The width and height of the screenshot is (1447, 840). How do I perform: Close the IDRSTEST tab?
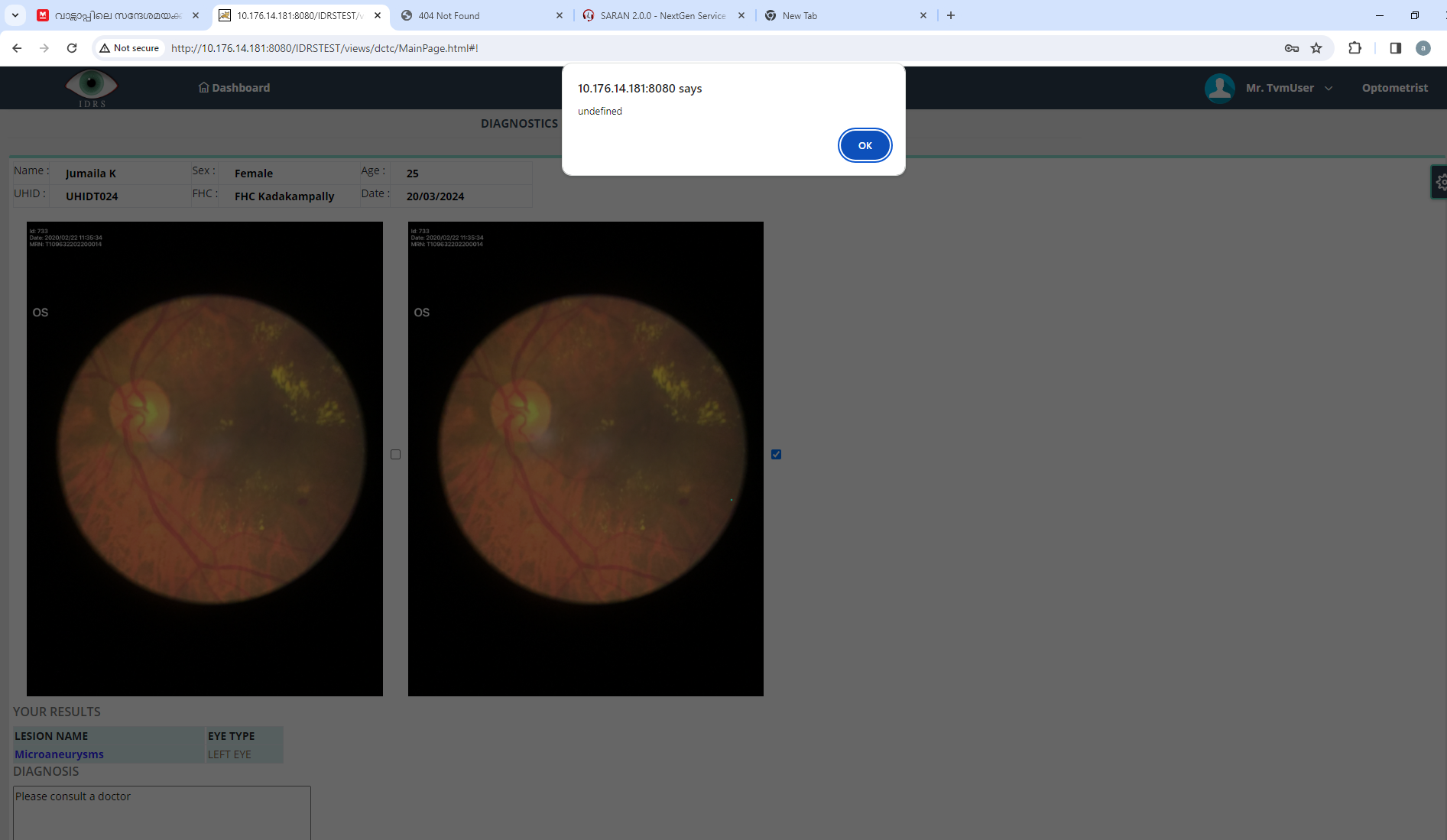tap(378, 15)
